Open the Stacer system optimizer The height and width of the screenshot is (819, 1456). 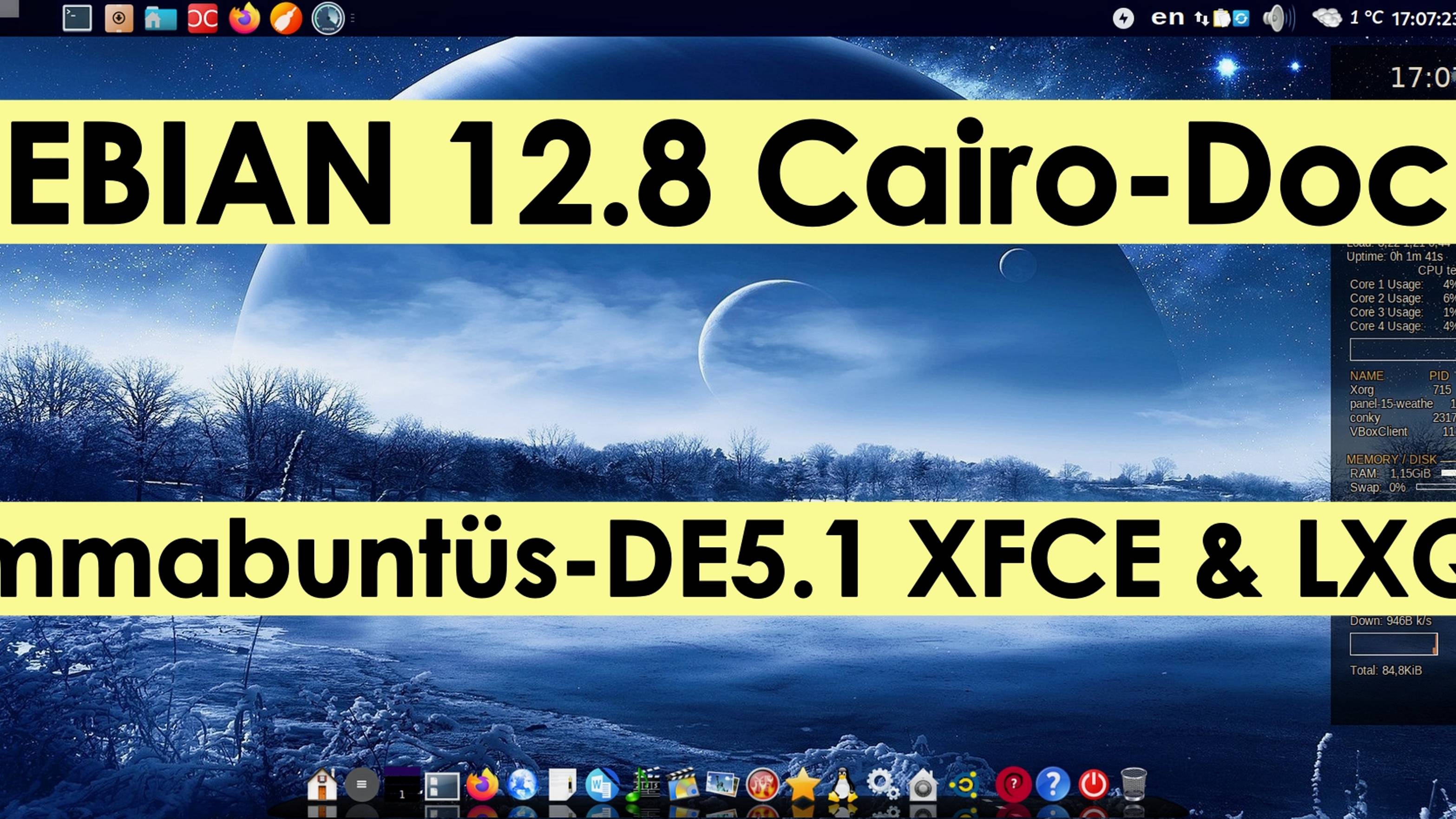[x=328, y=18]
